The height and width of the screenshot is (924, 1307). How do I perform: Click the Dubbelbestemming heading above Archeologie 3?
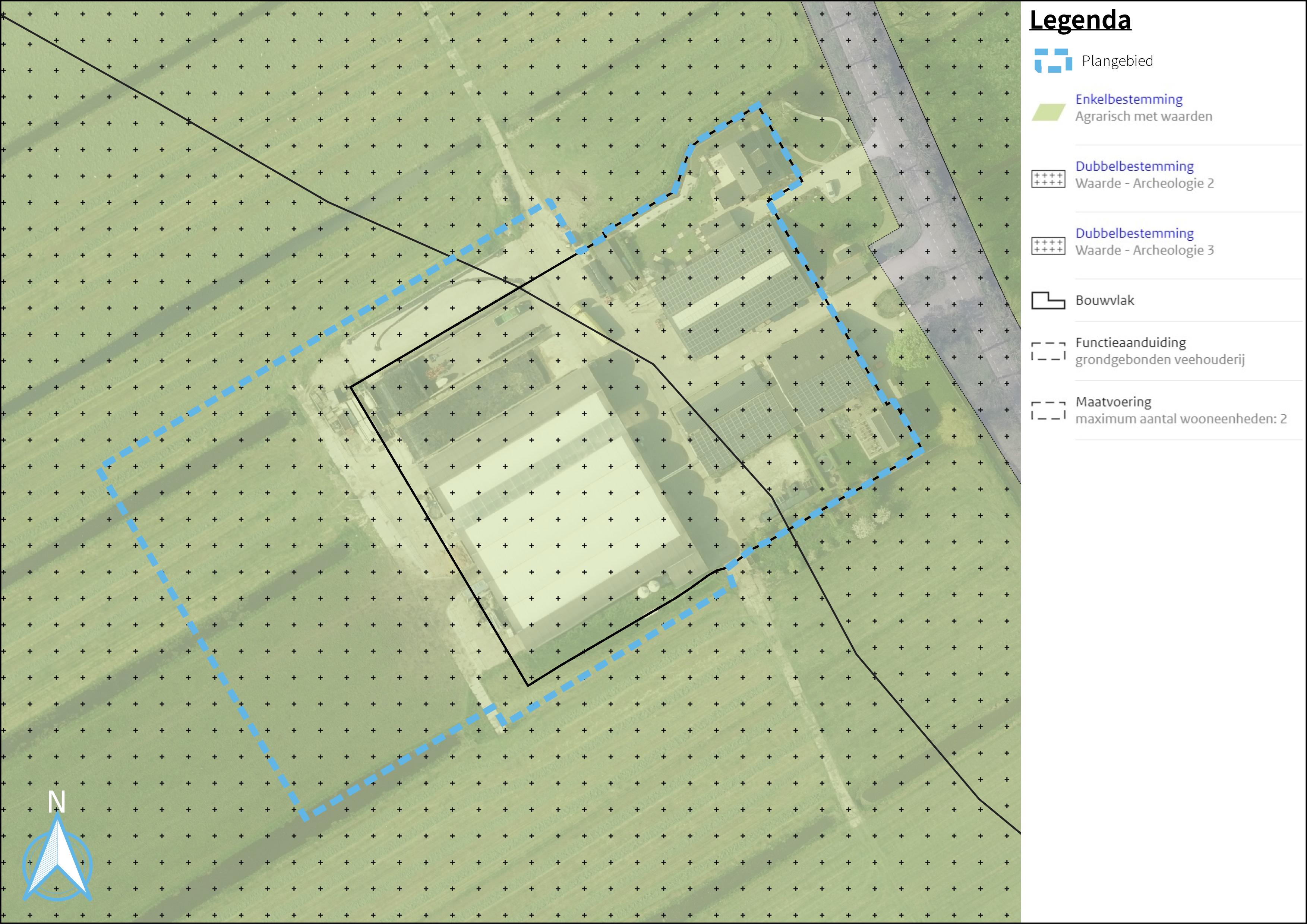(x=1134, y=233)
